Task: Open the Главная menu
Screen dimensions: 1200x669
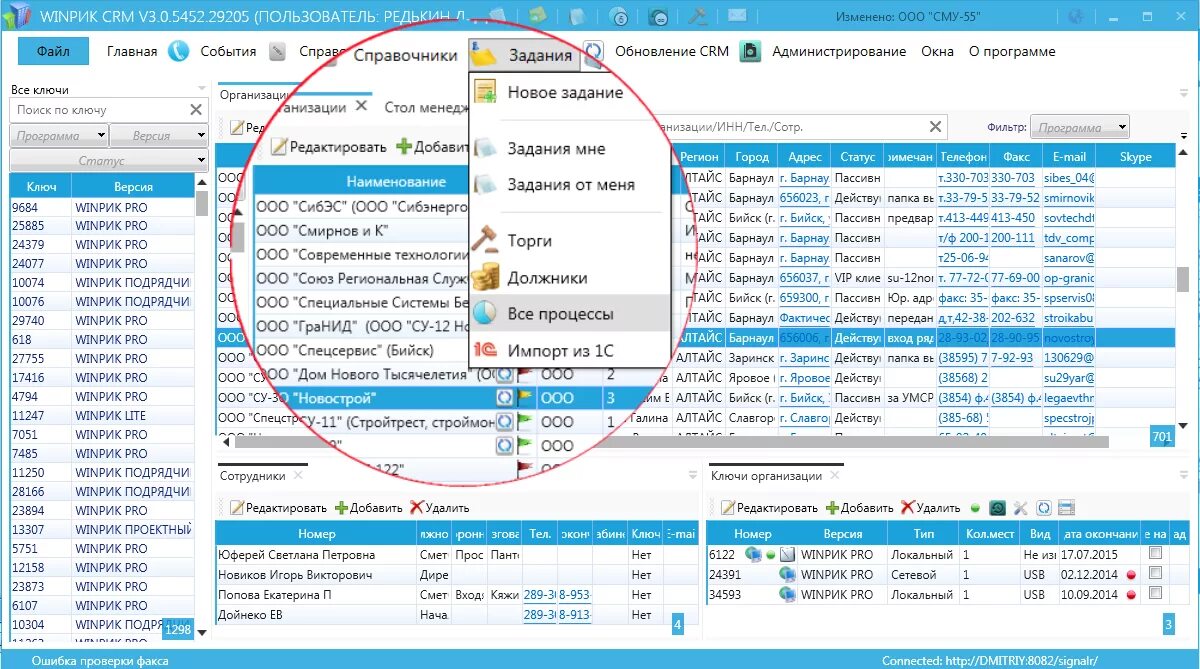Action: pos(132,52)
